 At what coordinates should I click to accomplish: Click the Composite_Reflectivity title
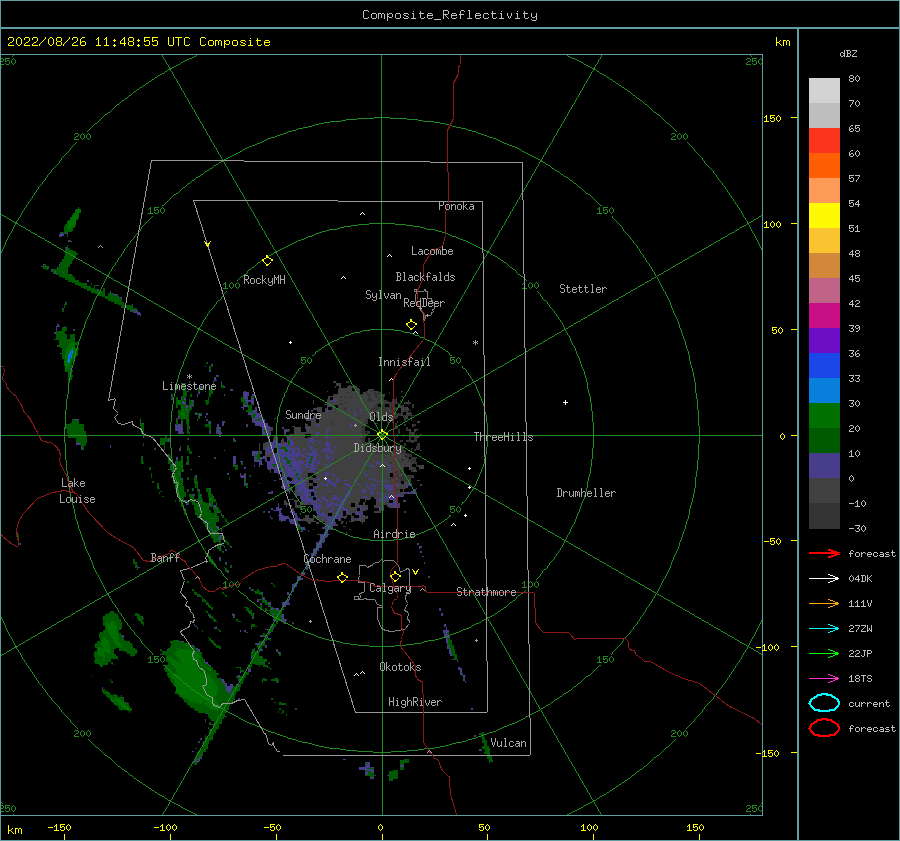click(450, 15)
